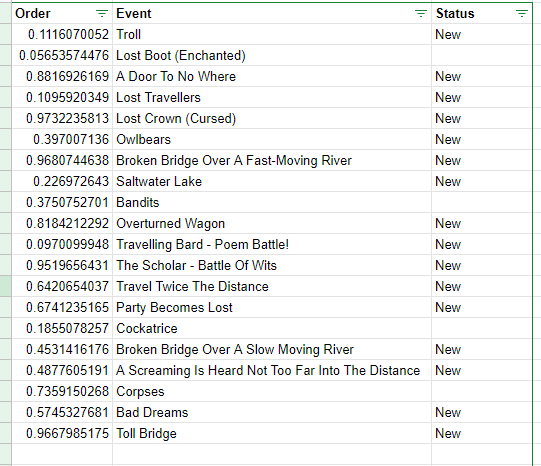This screenshot has height=466, width=541.
Task: Select the Overturned Wagon cell
Action: pos(272,224)
